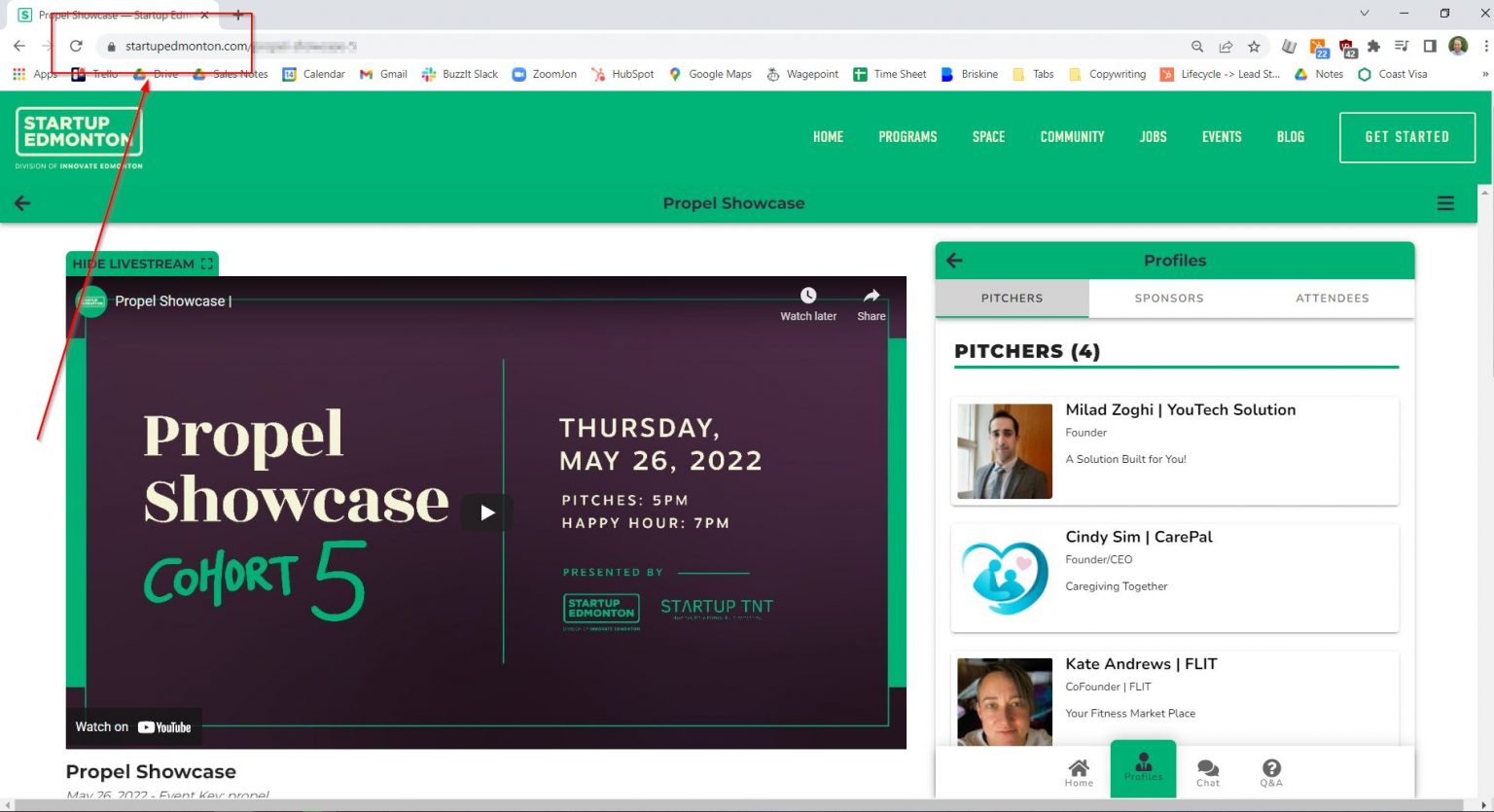Click Watch on YouTube link
Screen dimensions: 1494x812
(133, 726)
